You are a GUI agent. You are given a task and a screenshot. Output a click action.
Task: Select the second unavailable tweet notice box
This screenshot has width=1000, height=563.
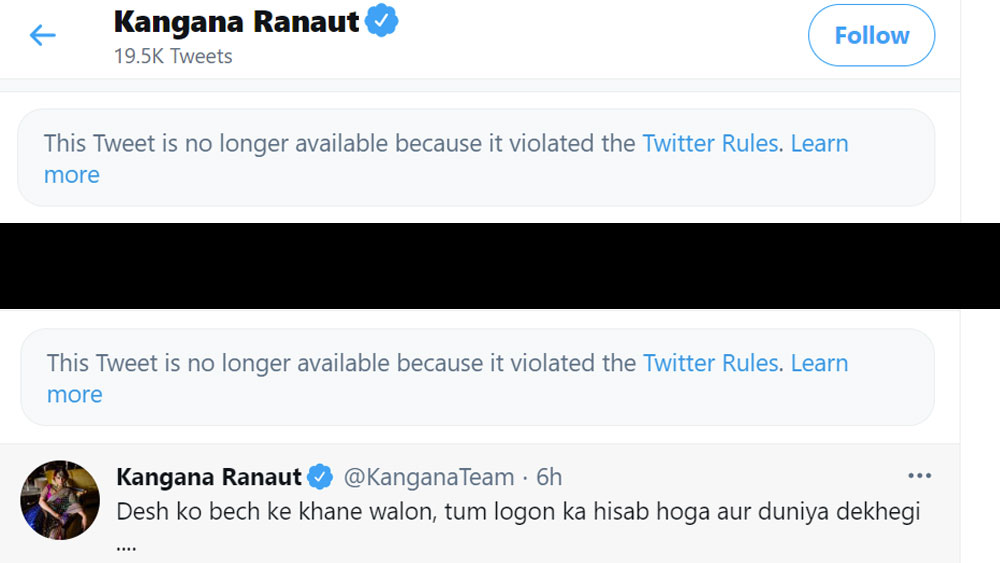pos(477,377)
